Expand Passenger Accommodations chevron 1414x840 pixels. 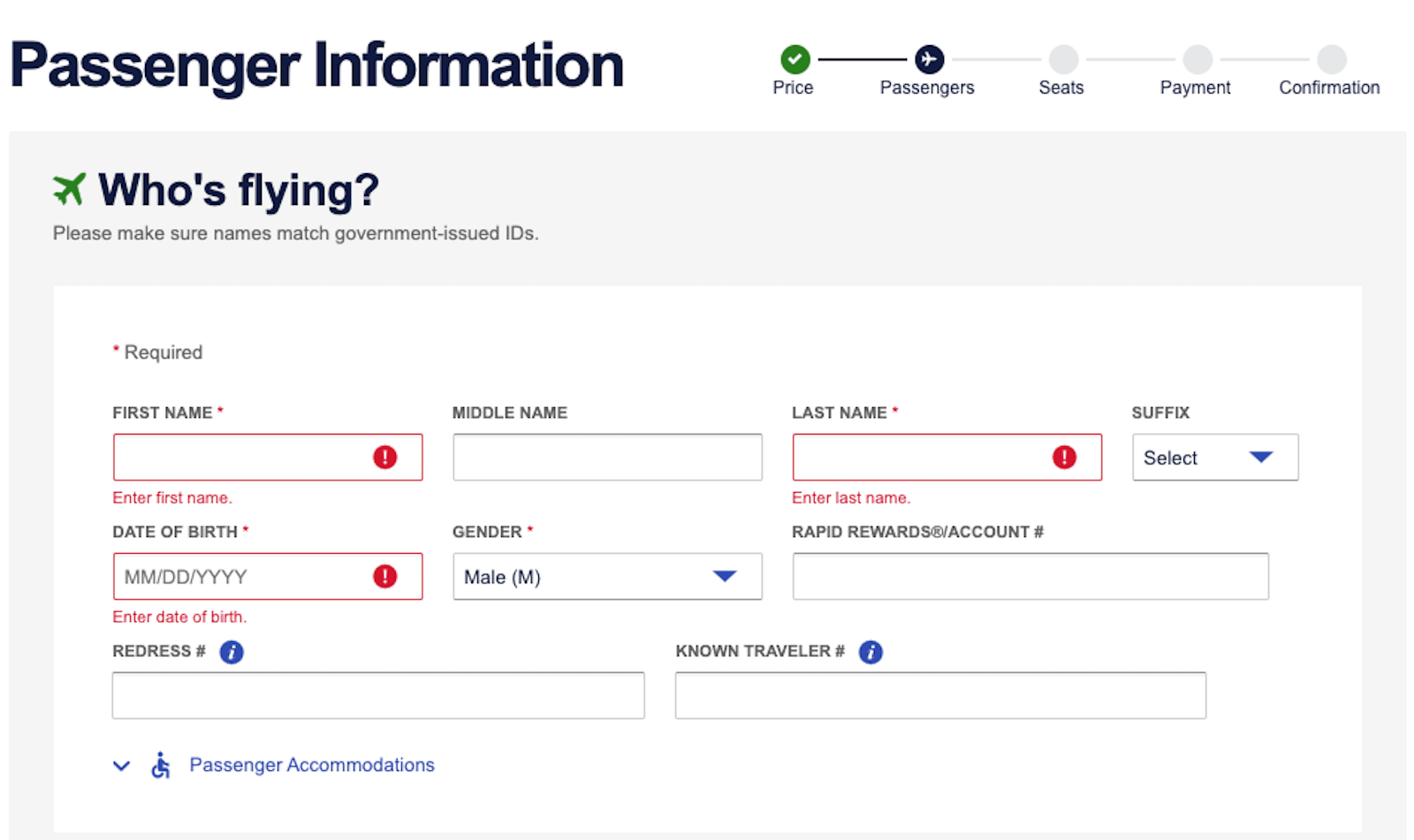pos(122,766)
